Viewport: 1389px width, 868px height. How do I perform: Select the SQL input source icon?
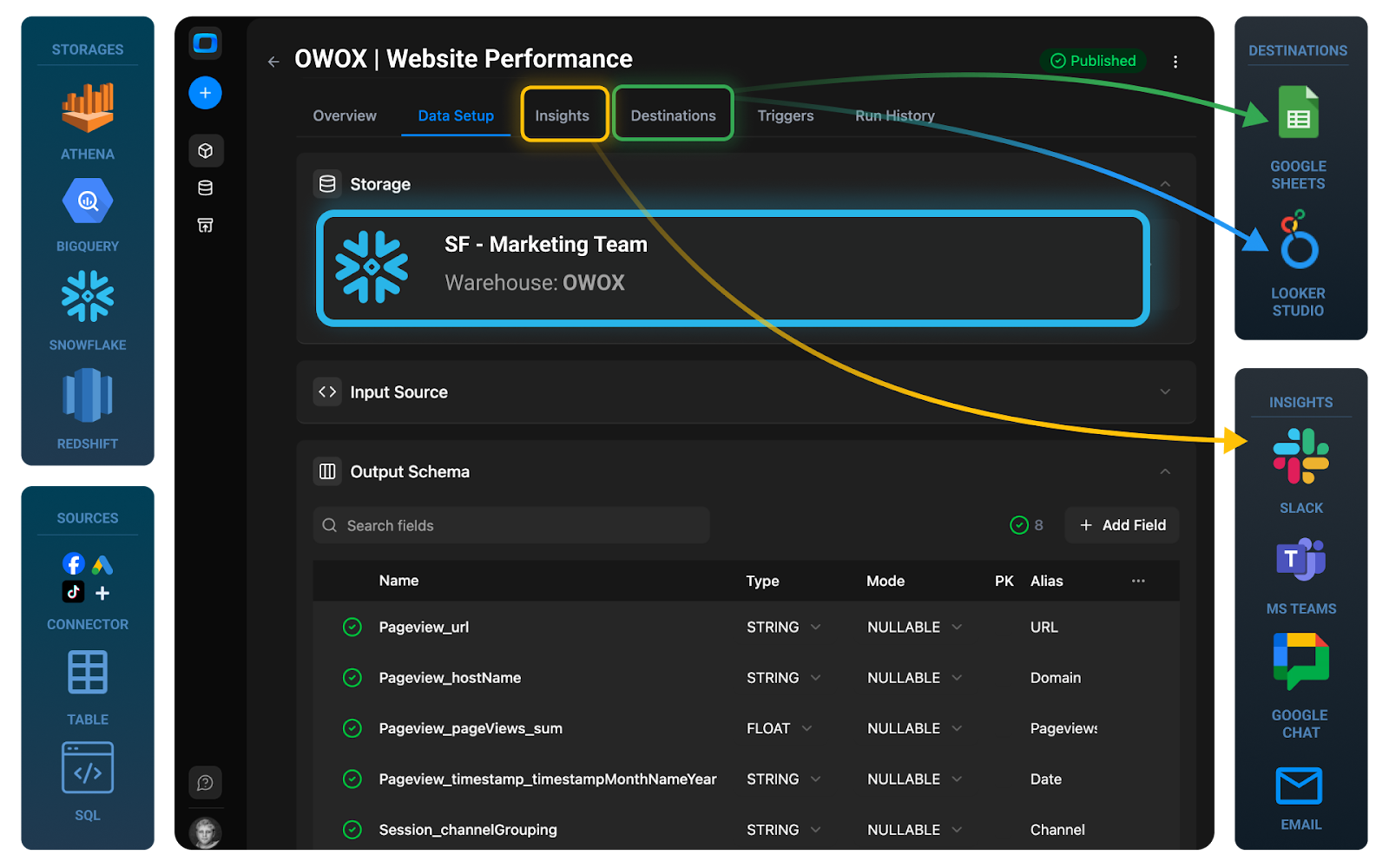click(87, 766)
